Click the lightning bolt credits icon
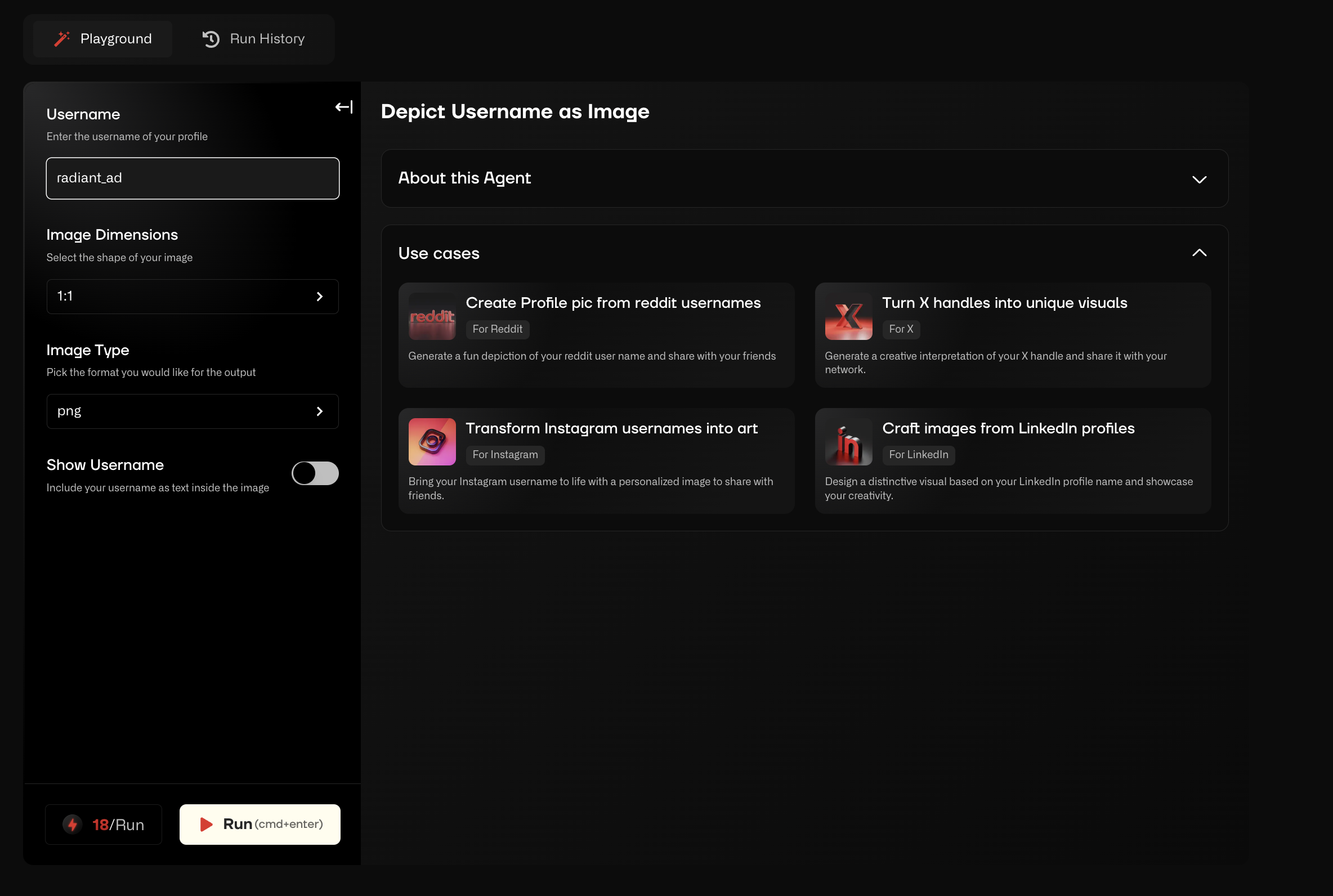This screenshot has height=896, width=1333. tap(73, 824)
